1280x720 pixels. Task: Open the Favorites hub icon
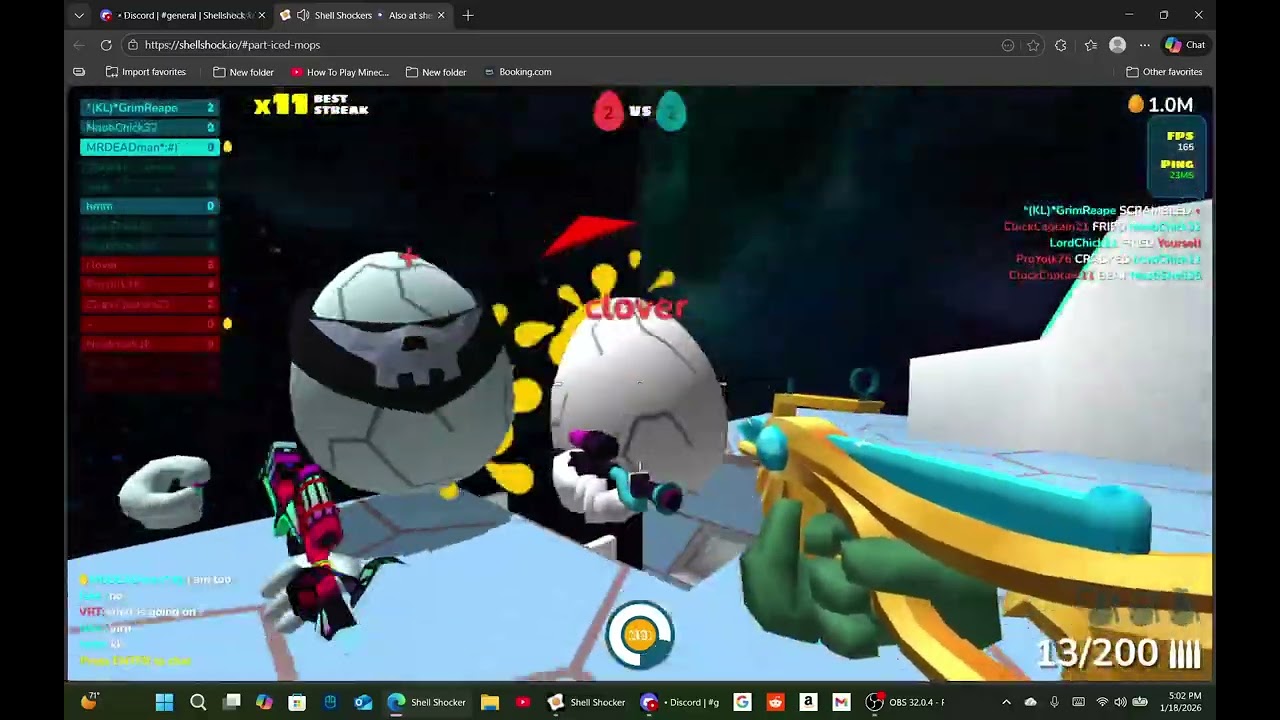tap(1090, 45)
